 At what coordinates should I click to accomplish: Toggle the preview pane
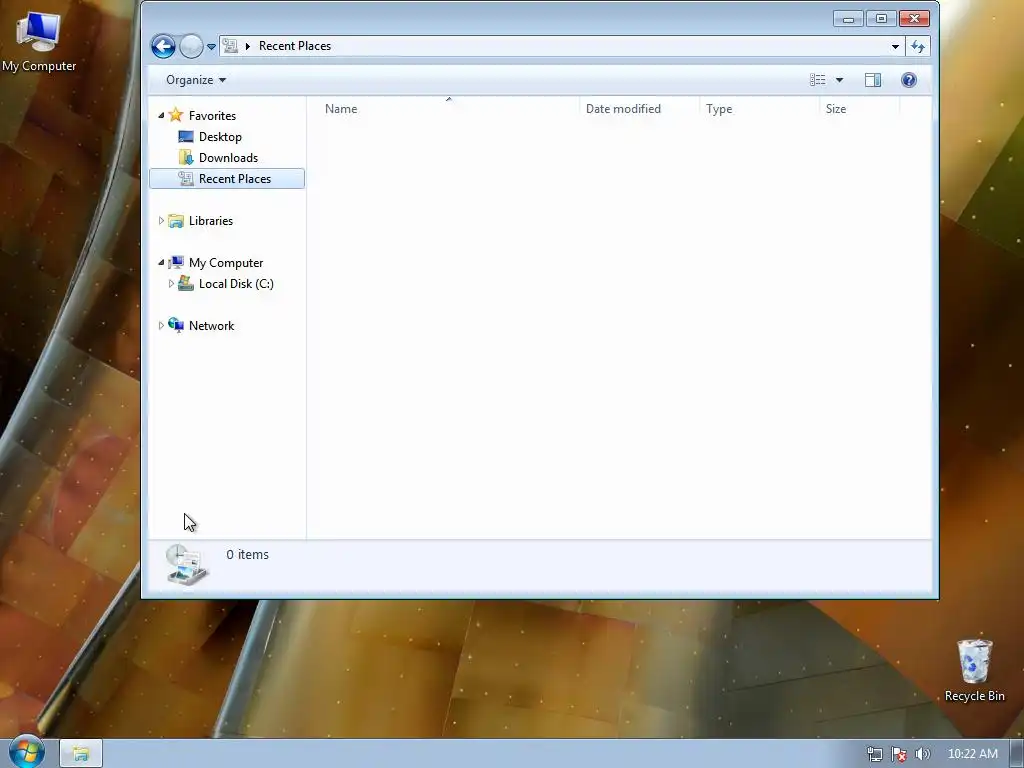pos(872,80)
